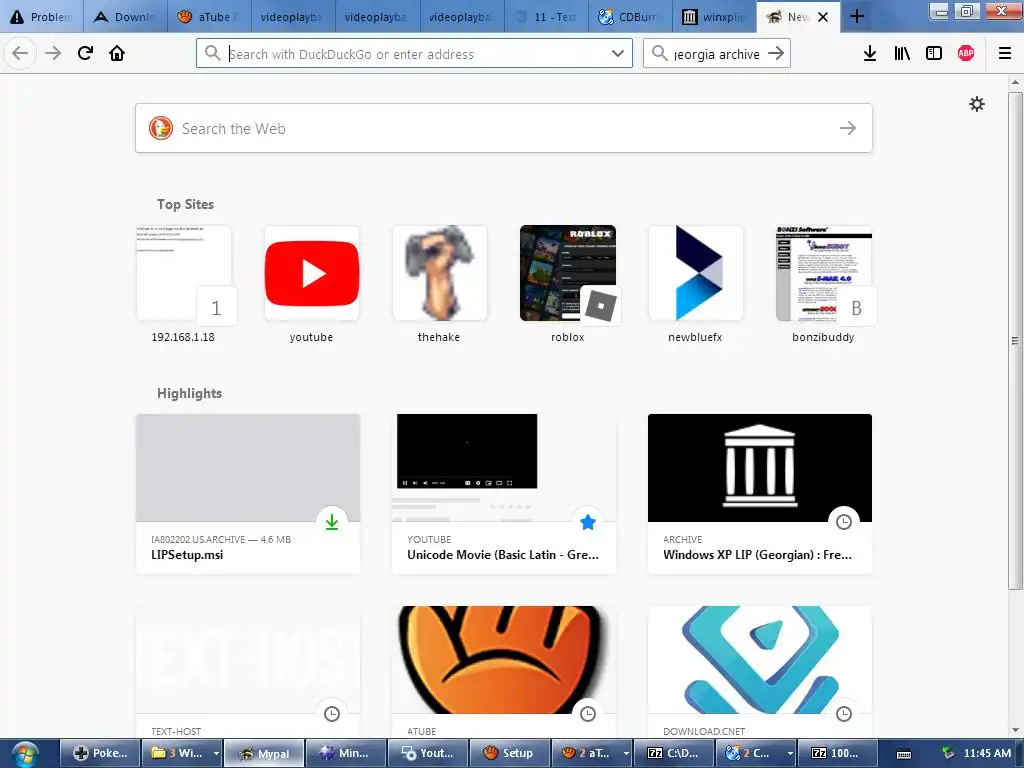Switch to Min... taskbar button
Screen dimensions: 1024x768
coord(345,753)
